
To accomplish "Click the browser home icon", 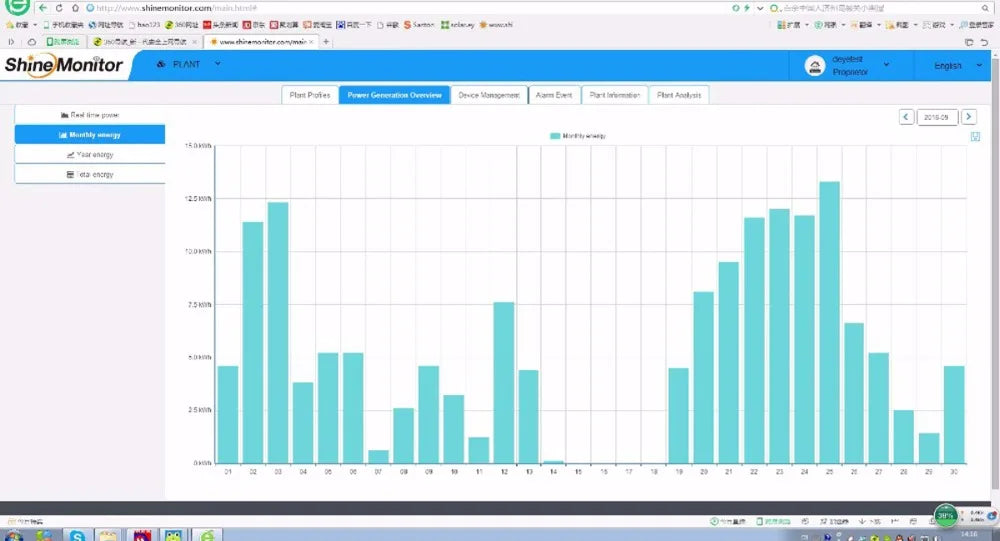I will click(x=75, y=8).
